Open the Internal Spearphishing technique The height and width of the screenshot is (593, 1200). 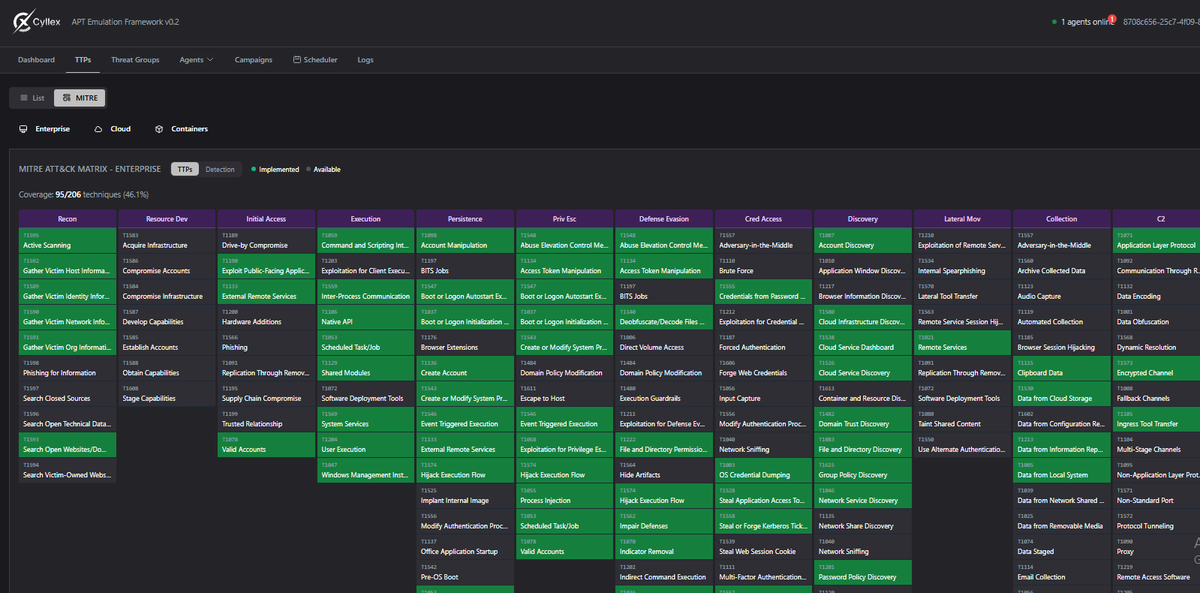coord(962,266)
